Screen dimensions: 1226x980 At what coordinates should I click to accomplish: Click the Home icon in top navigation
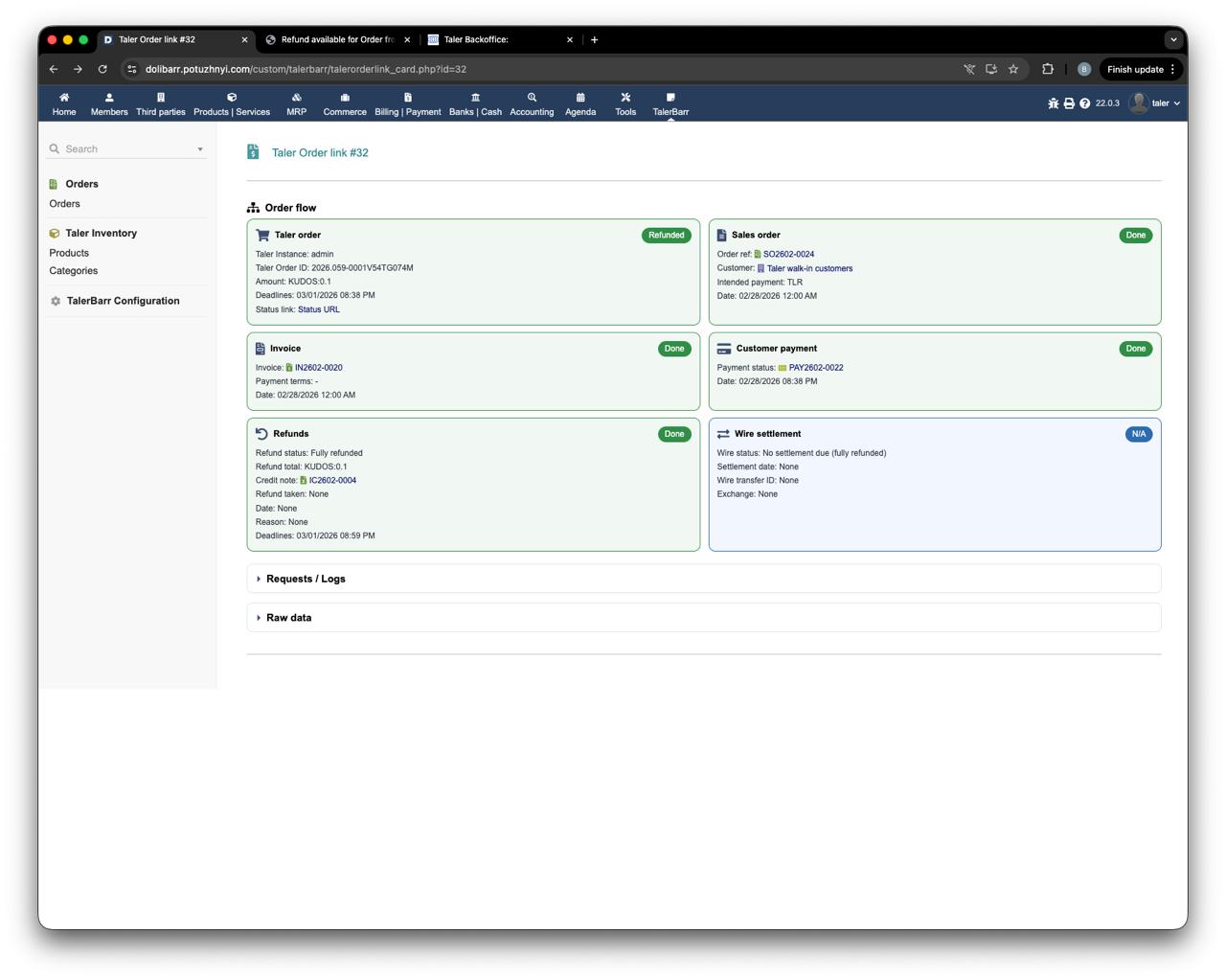pyautogui.click(x=64, y=98)
